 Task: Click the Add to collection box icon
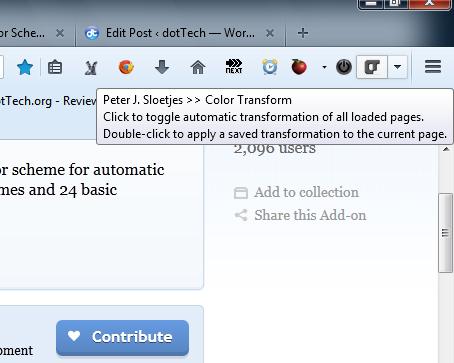coord(241,193)
